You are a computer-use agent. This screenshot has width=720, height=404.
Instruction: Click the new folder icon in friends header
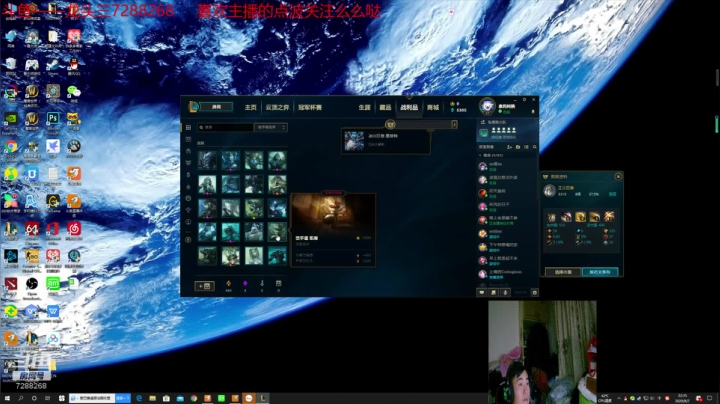tap(518, 147)
